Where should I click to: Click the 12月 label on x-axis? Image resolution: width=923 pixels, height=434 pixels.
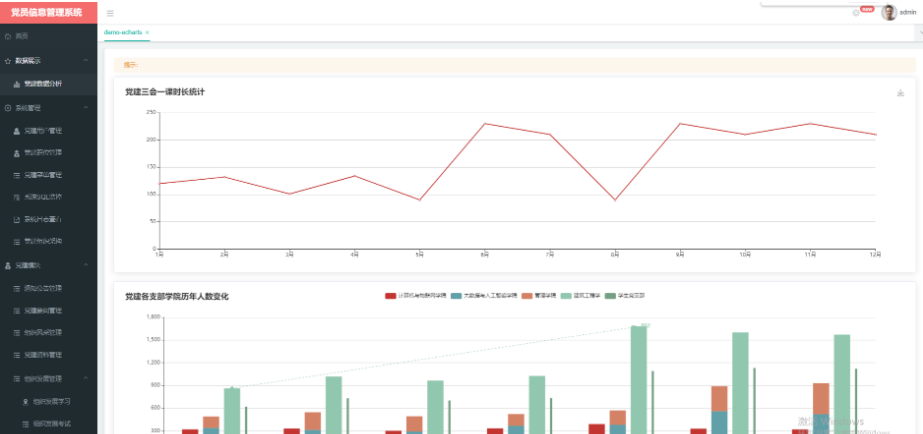point(875,254)
